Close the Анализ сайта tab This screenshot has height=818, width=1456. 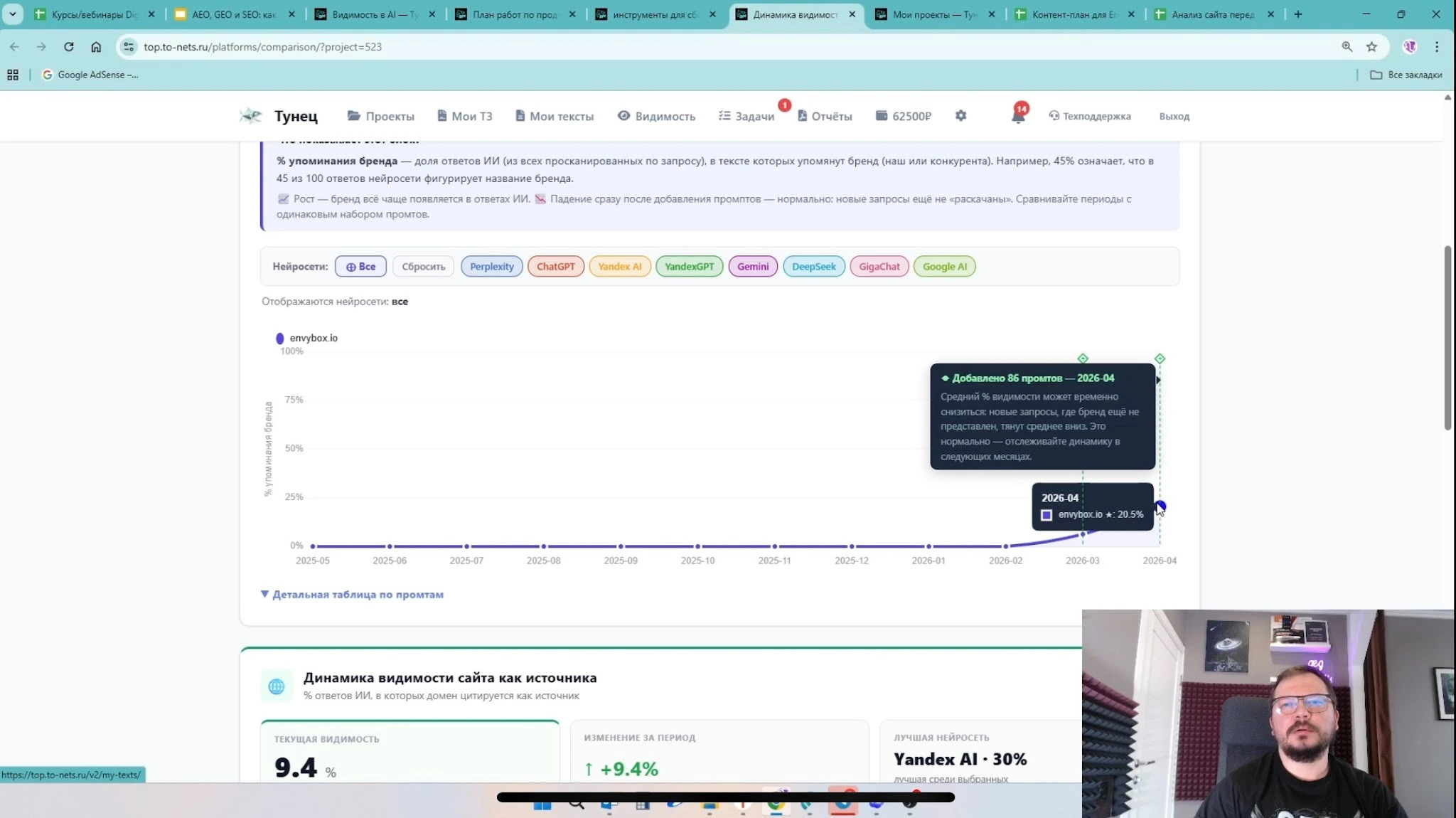click(1271, 14)
